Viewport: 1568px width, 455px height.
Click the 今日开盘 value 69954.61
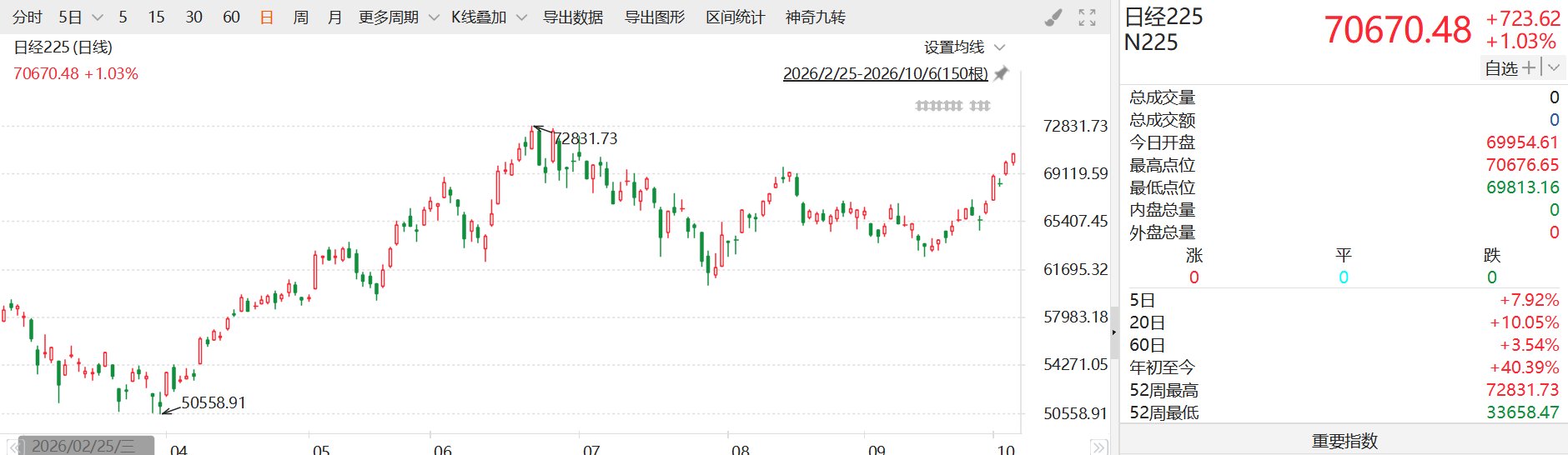pos(1522,142)
